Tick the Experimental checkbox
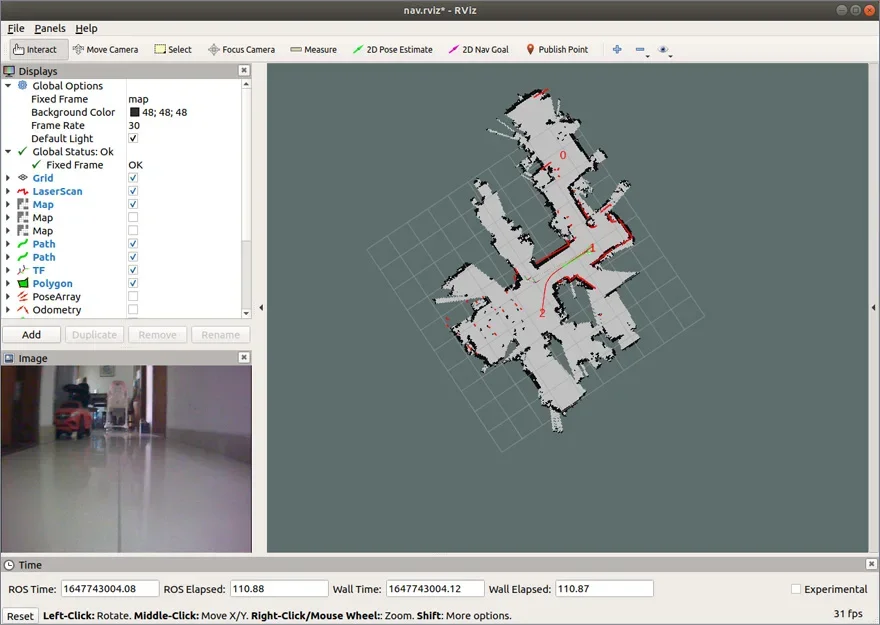This screenshot has width=880, height=625. pyautogui.click(x=796, y=589)
